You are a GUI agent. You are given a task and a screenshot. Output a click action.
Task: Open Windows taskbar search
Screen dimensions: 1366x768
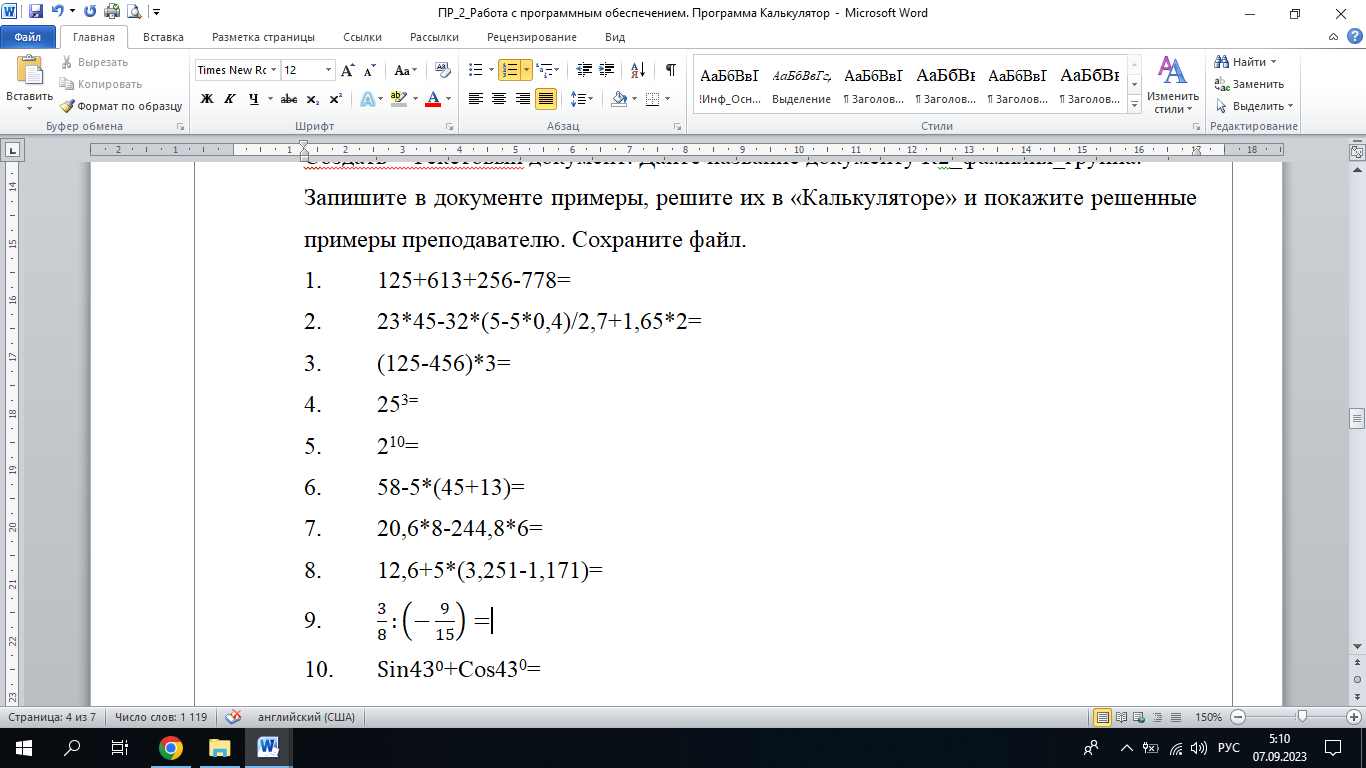[x=72, y=748]
